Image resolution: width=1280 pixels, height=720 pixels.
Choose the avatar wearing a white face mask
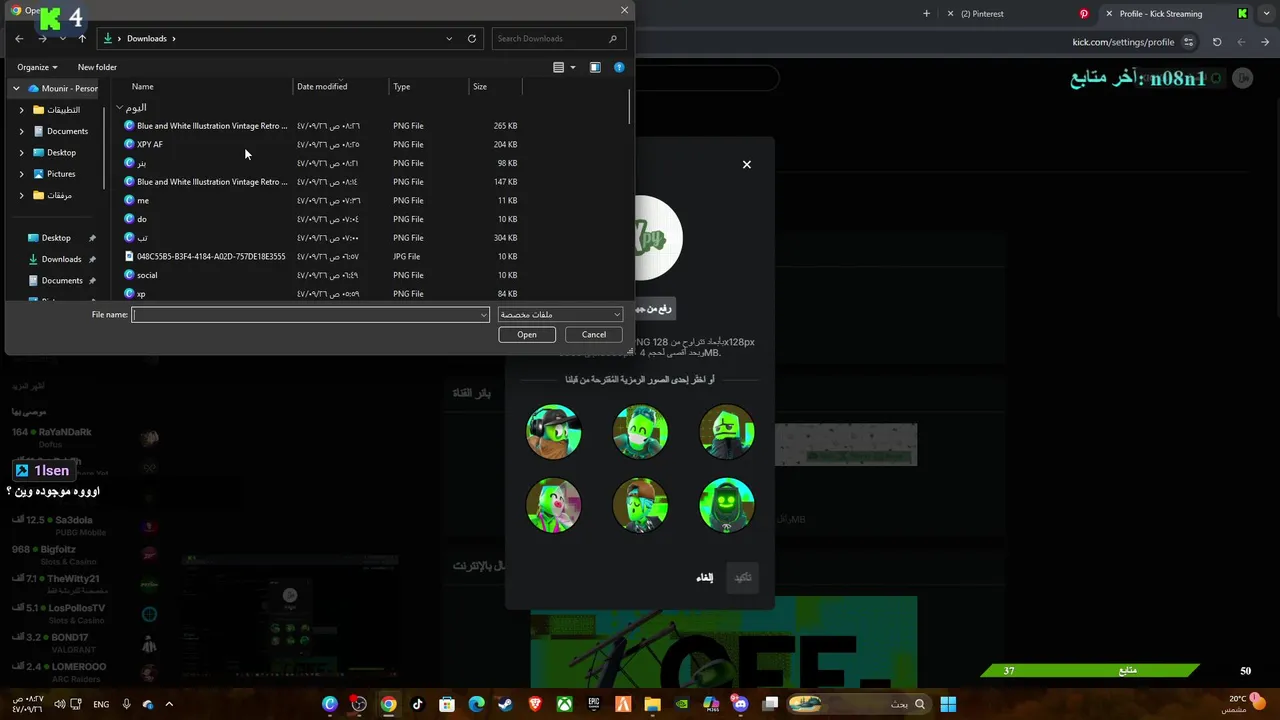(640, 432)
